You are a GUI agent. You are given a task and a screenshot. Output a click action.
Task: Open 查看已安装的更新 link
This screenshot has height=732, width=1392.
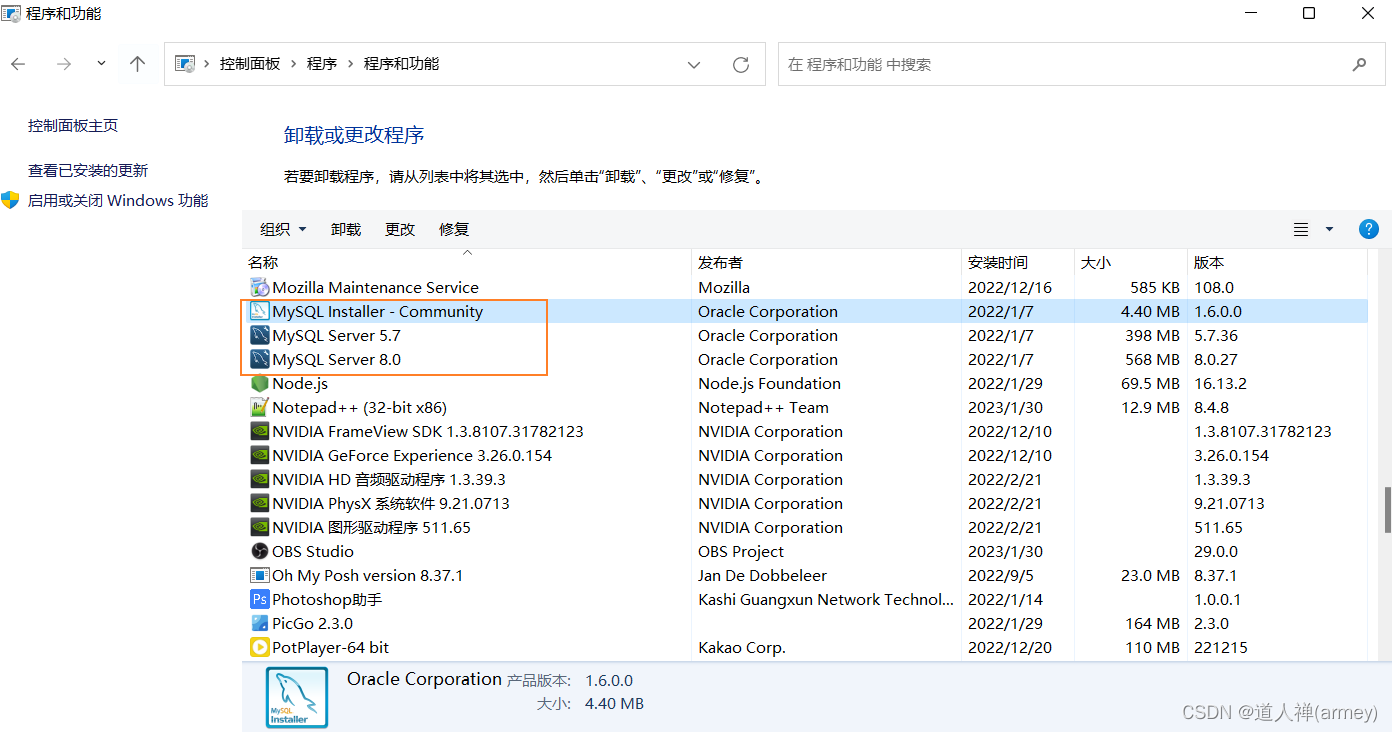(88, 171)
